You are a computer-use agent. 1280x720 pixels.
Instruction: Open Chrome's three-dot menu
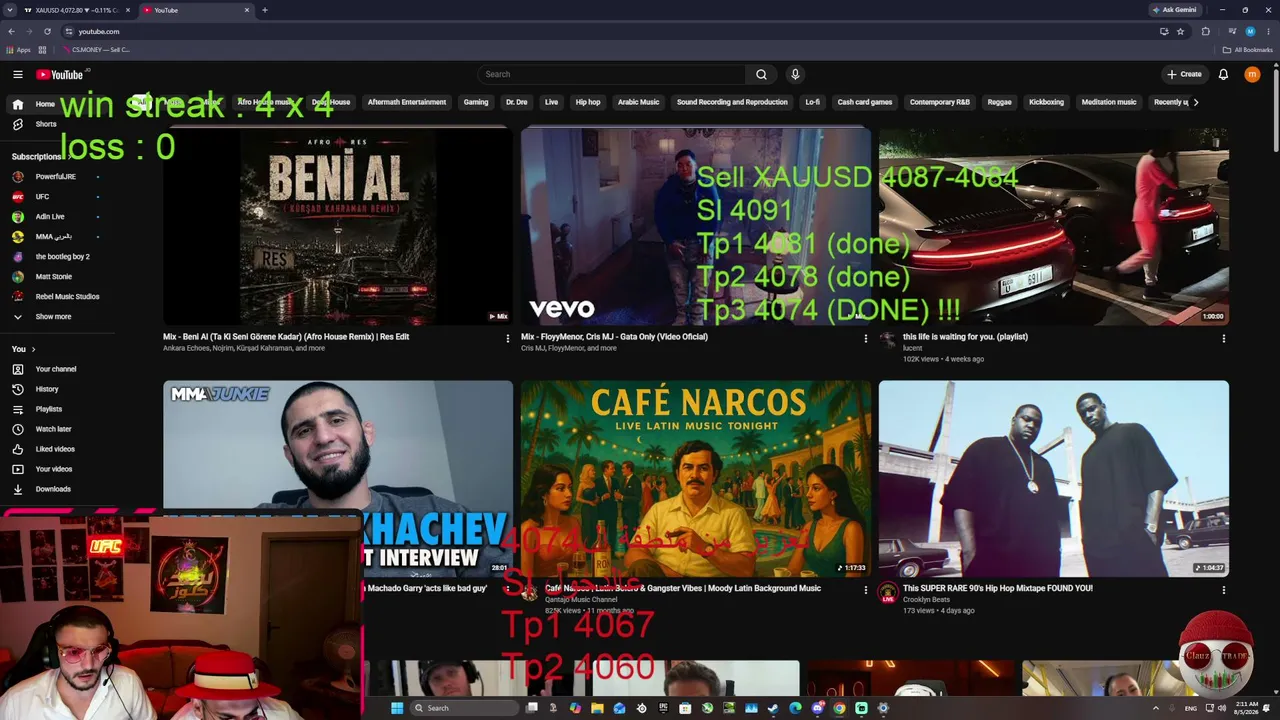pos(1268,31)
